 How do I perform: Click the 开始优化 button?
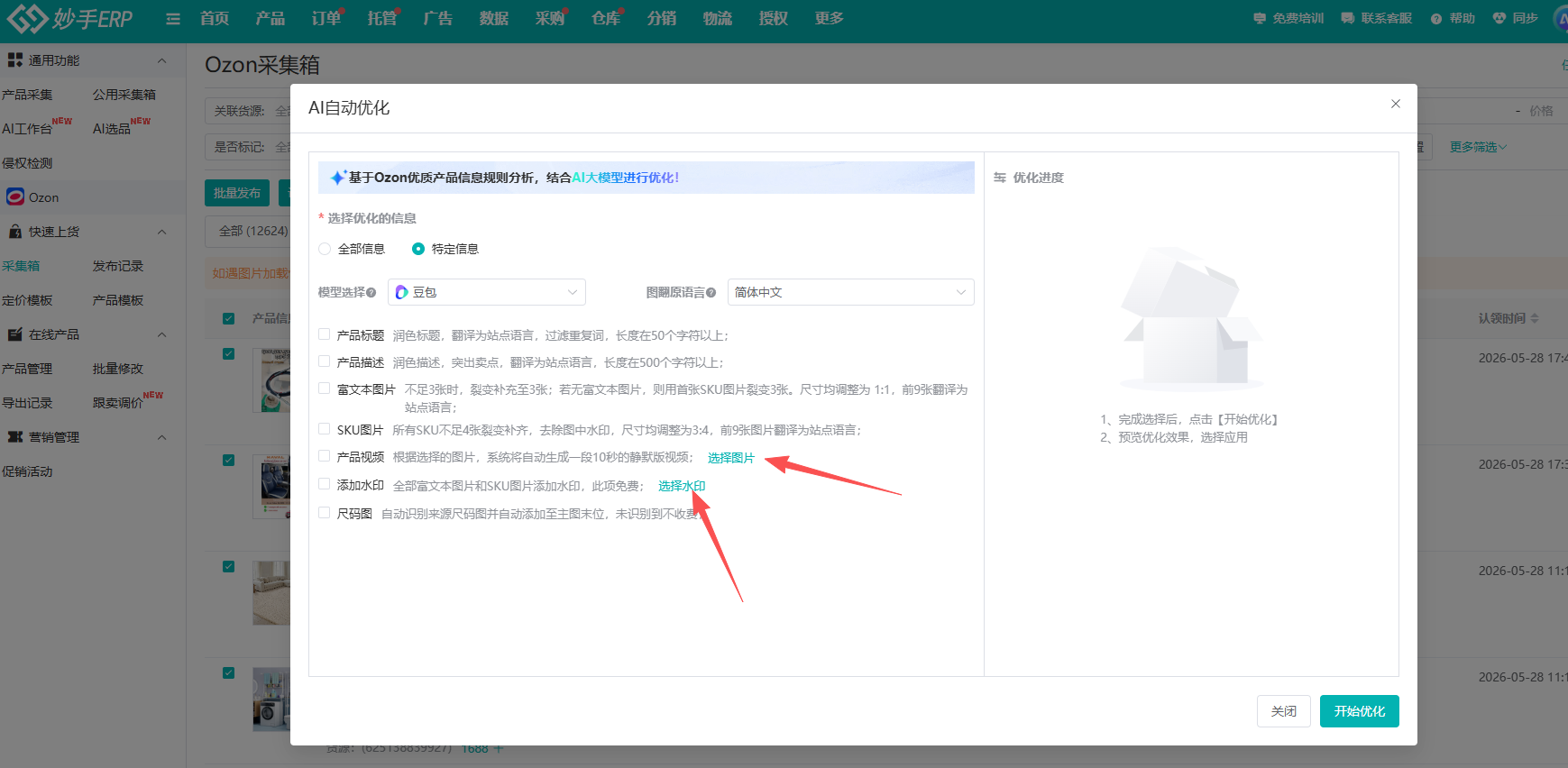[1360, 711]
